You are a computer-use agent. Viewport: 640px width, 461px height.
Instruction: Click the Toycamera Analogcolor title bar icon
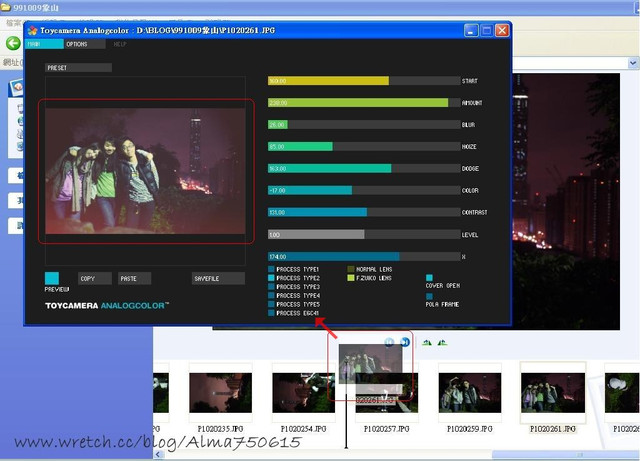point(33,31)
